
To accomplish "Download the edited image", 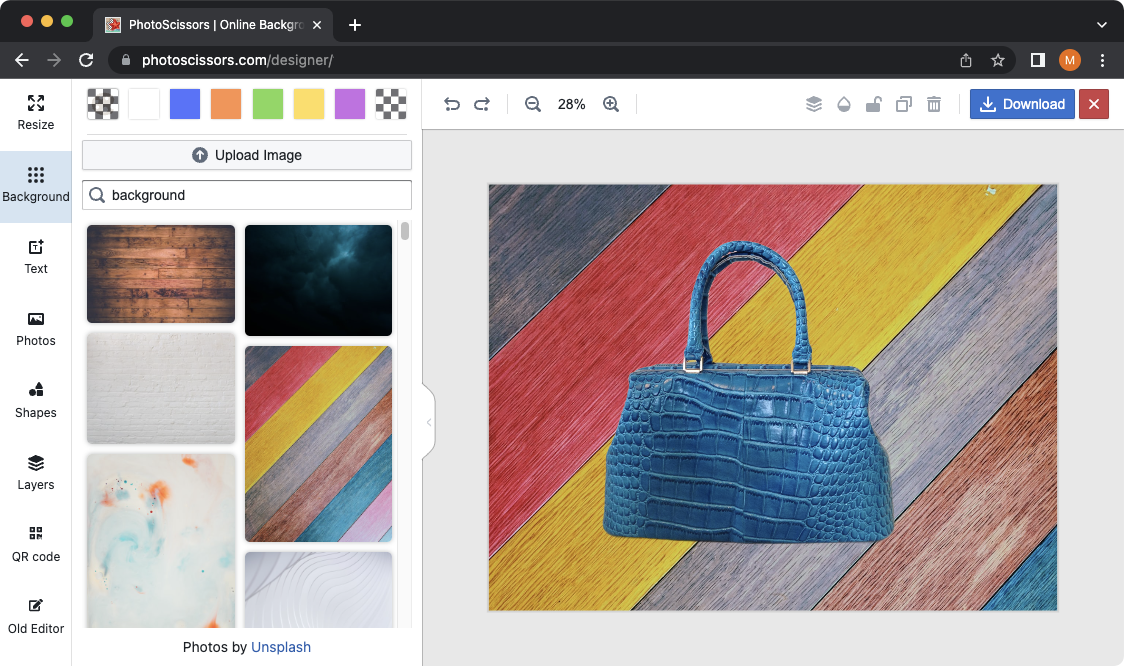I will [1022, 103].
